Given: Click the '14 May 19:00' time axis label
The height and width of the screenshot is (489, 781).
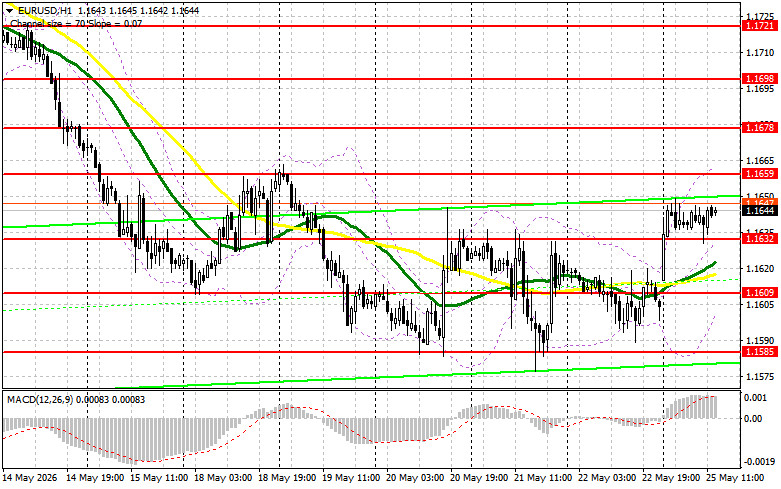Looking at the screenshot, I should tap(95, 478).
